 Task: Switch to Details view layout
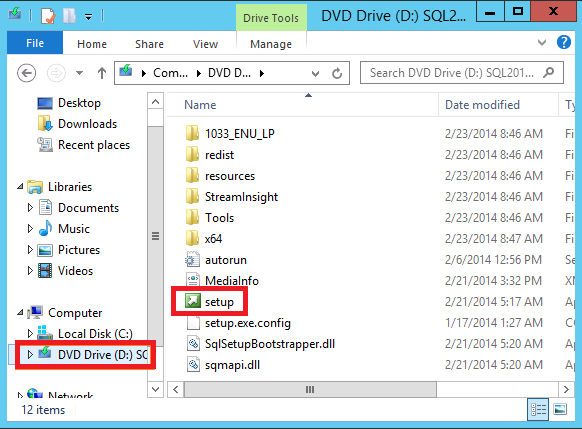[x=538, y=410]
